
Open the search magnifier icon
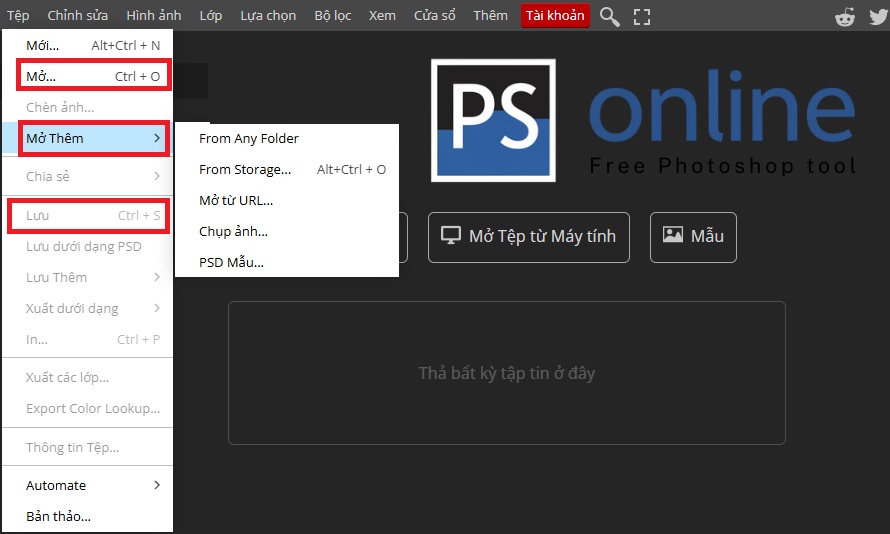coord(610,16)
